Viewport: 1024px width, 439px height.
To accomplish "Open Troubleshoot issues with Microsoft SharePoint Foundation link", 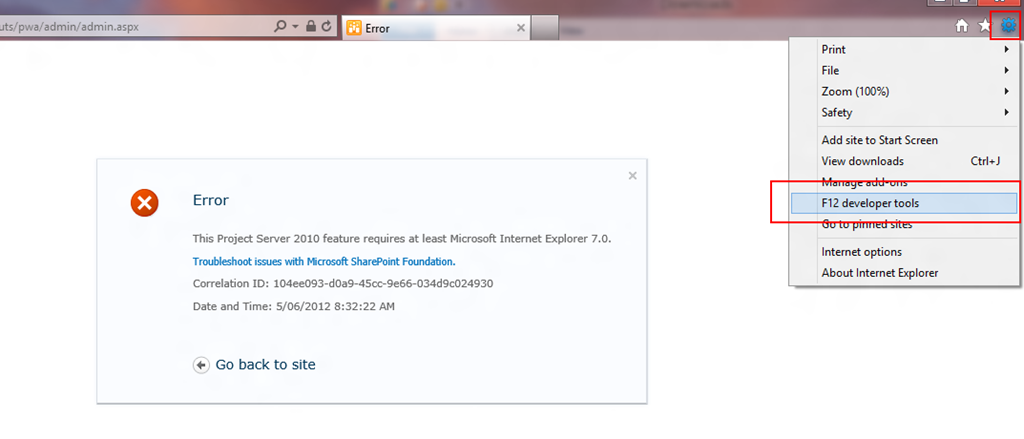I will 324,261.
